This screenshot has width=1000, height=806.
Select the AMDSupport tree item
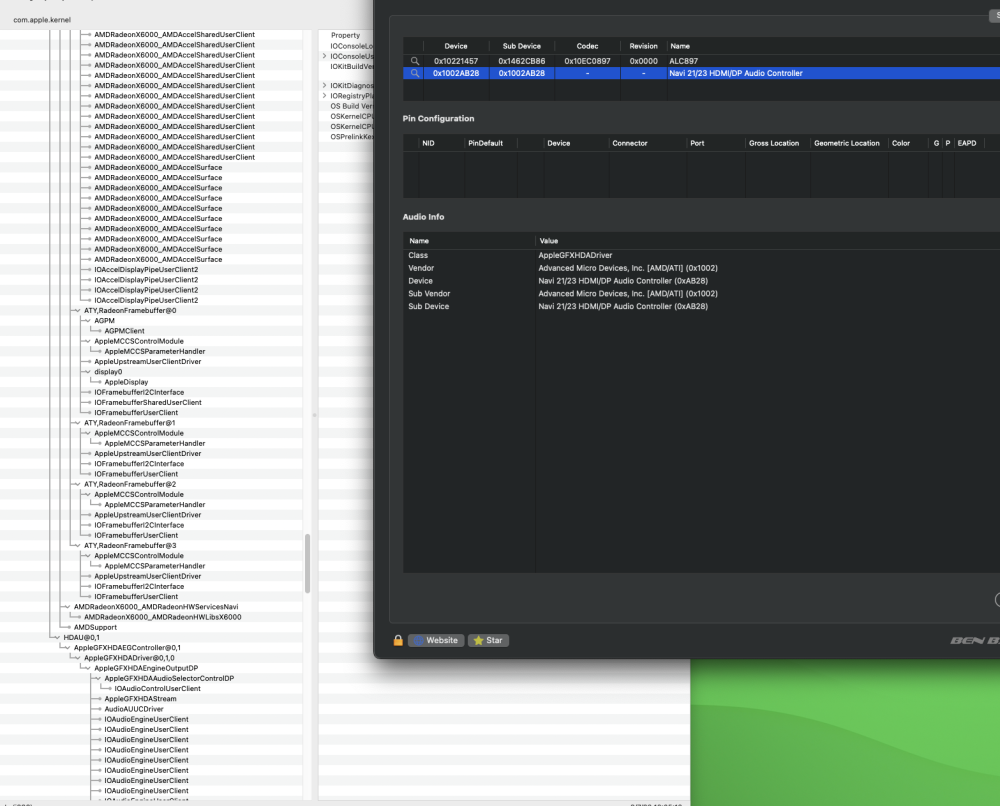pyautogui.click(x=95, y=627)
